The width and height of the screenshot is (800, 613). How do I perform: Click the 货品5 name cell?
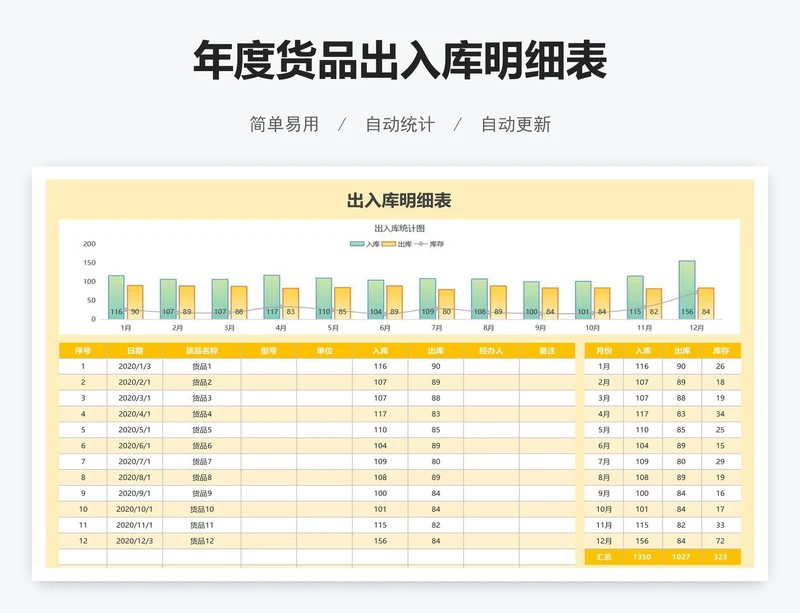tap(201, 430)
